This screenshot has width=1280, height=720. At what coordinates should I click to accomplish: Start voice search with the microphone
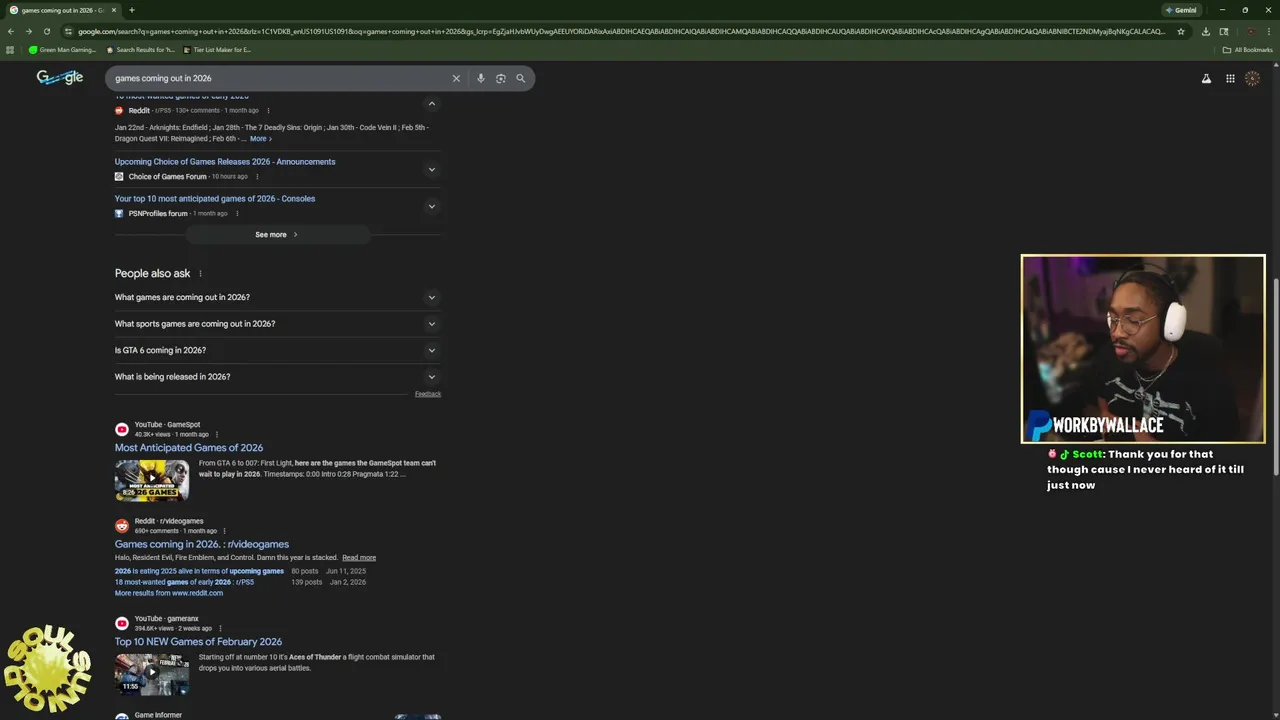480,78
